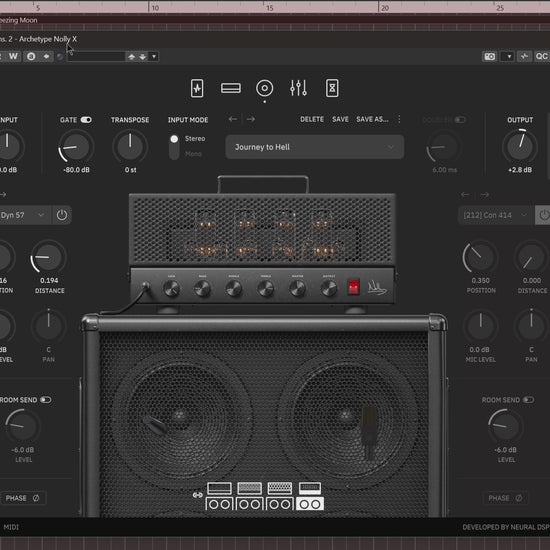Click the amp's first front-panel knob
Image resolution: width=550 pixels, height=550 pixels.
tap(172, 289)
